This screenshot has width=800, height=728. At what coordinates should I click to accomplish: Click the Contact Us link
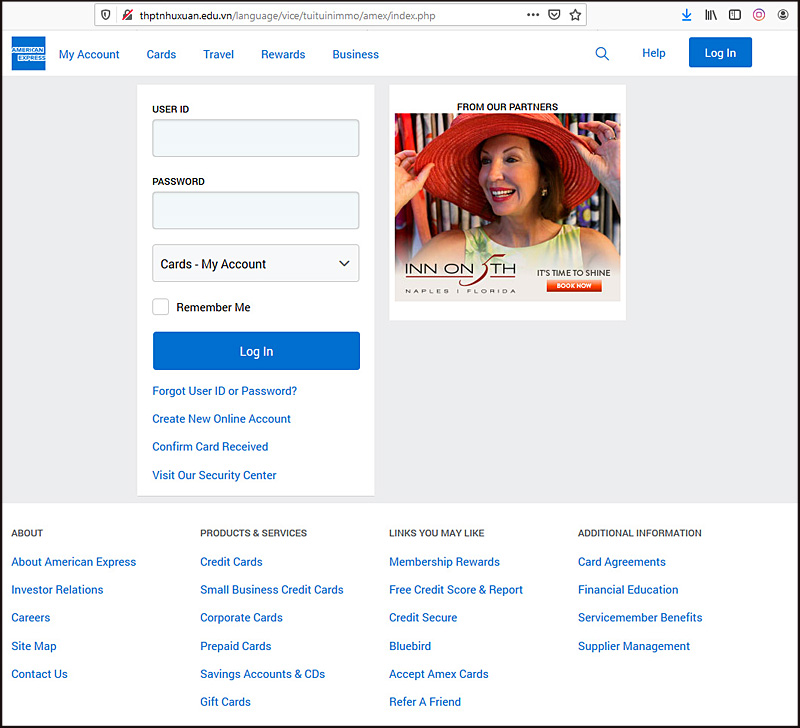tap(39, 674)
